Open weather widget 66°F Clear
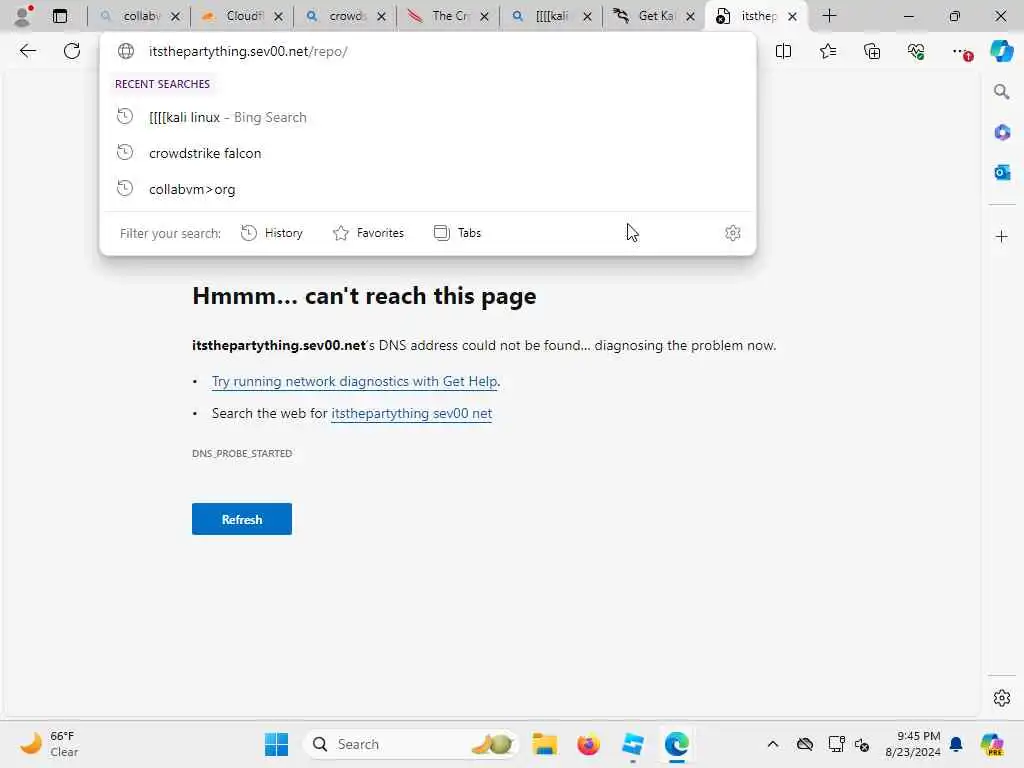Image resolution: width=1024 pixels, height=768 pixels. point(49,744)
